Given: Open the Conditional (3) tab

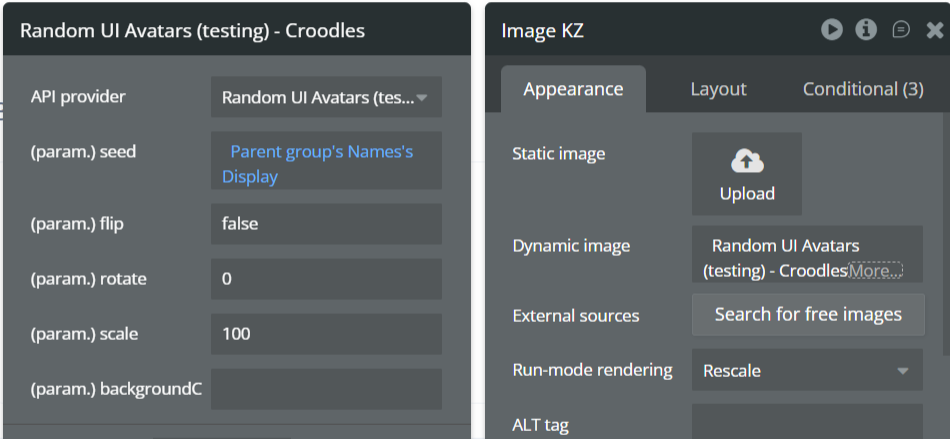Looking at the screenshot, I should (x=862, y=89).
